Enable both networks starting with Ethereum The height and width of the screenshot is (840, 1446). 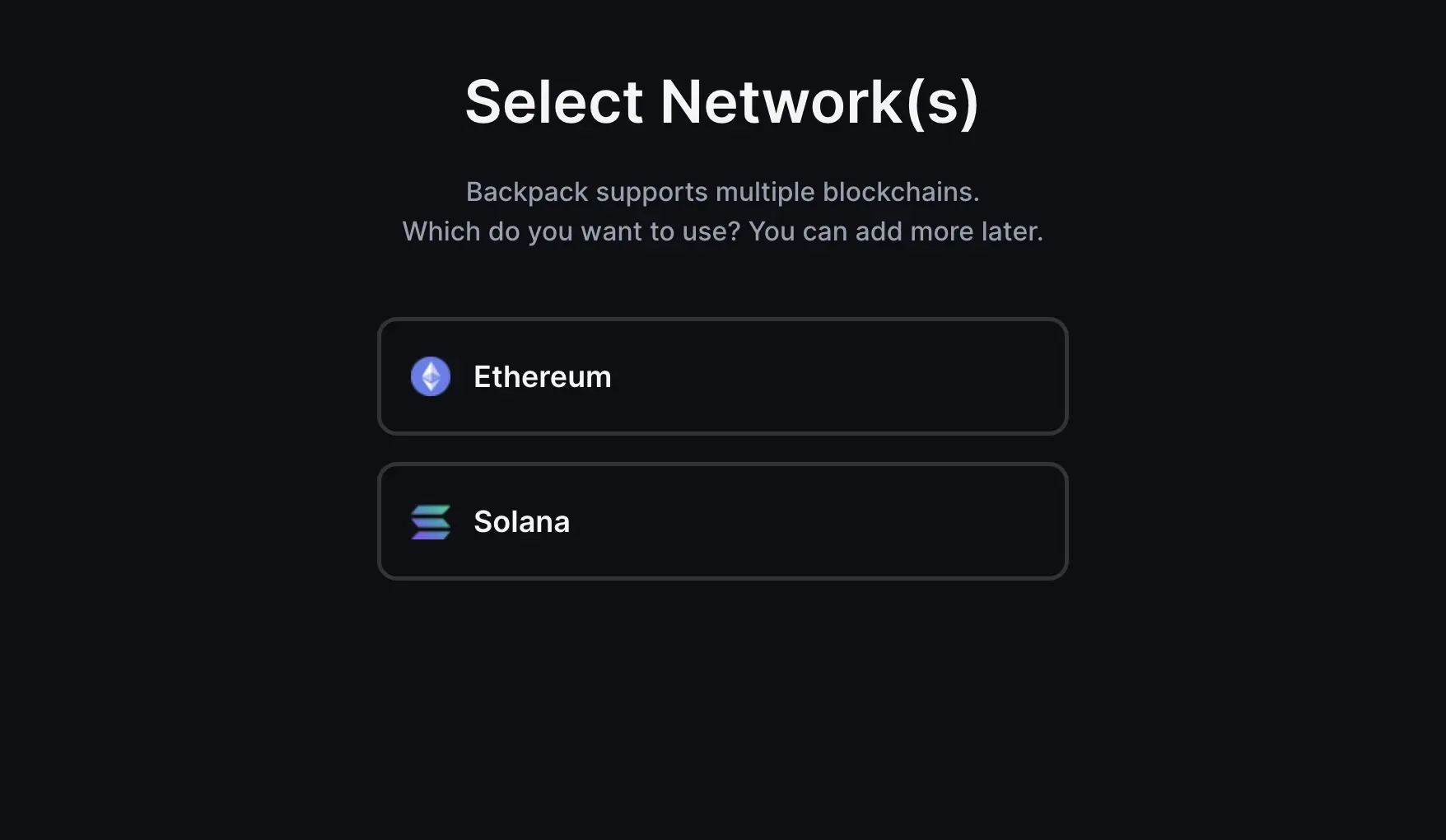click(x=722, y=376)
